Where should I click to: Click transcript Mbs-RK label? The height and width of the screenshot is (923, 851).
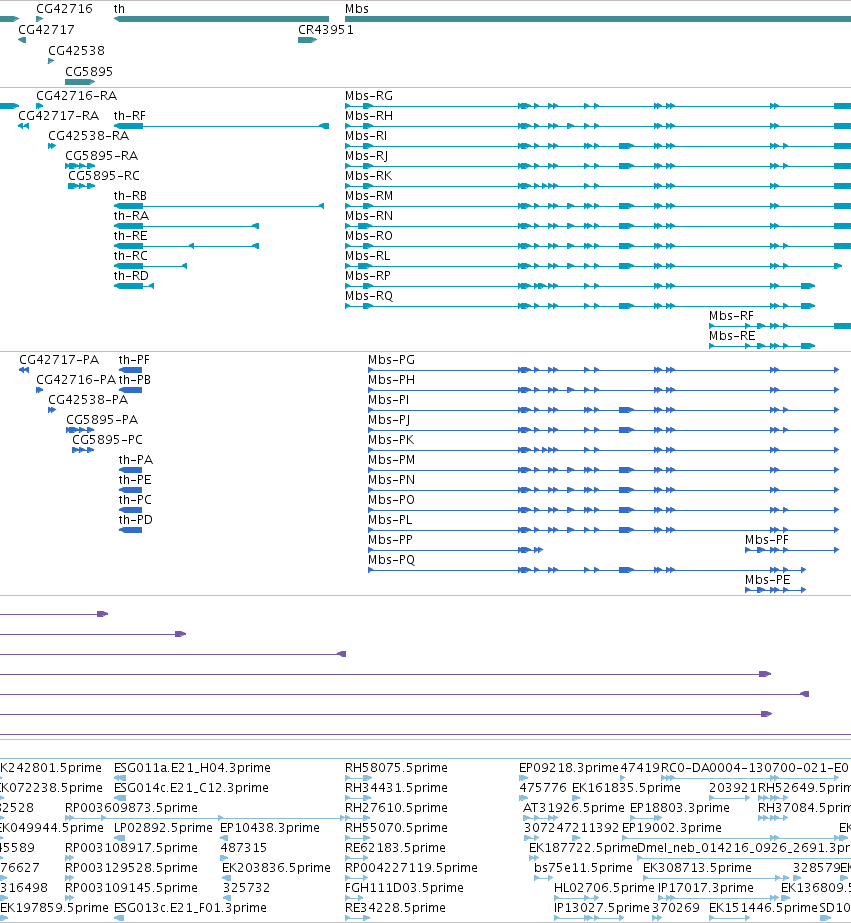[368, 176]
